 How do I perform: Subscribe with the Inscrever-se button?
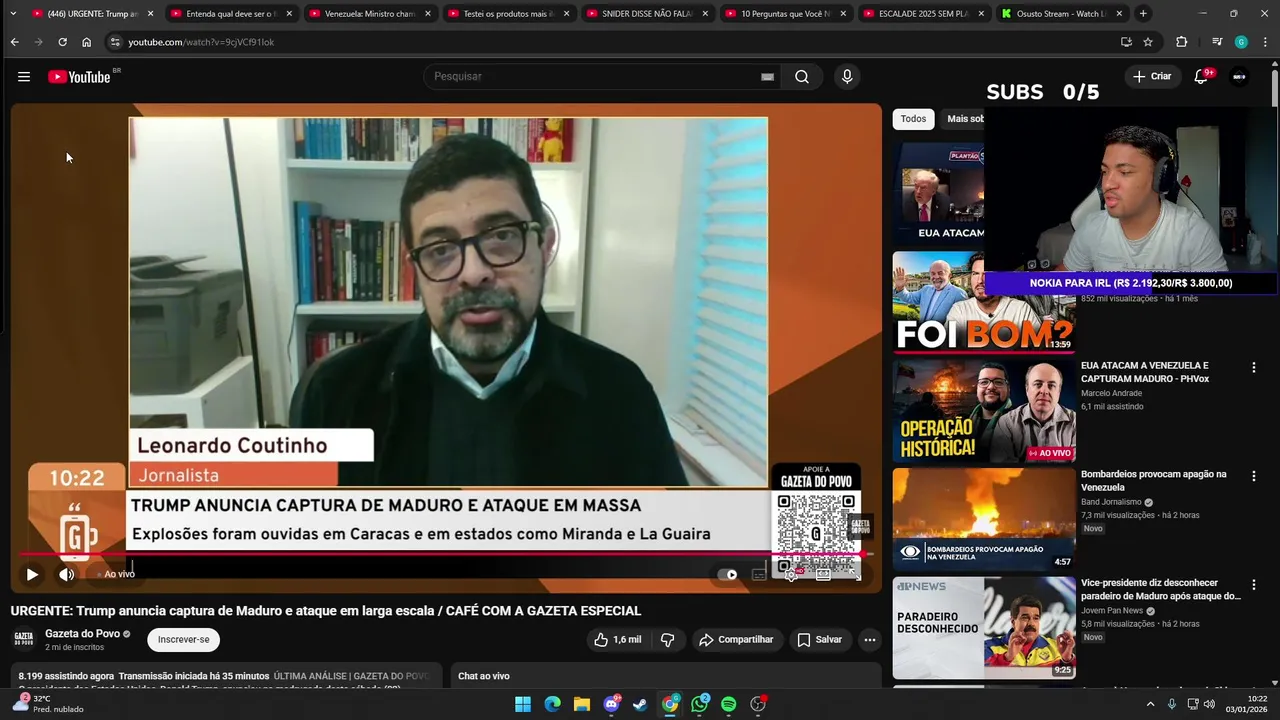tap(184, 640)
